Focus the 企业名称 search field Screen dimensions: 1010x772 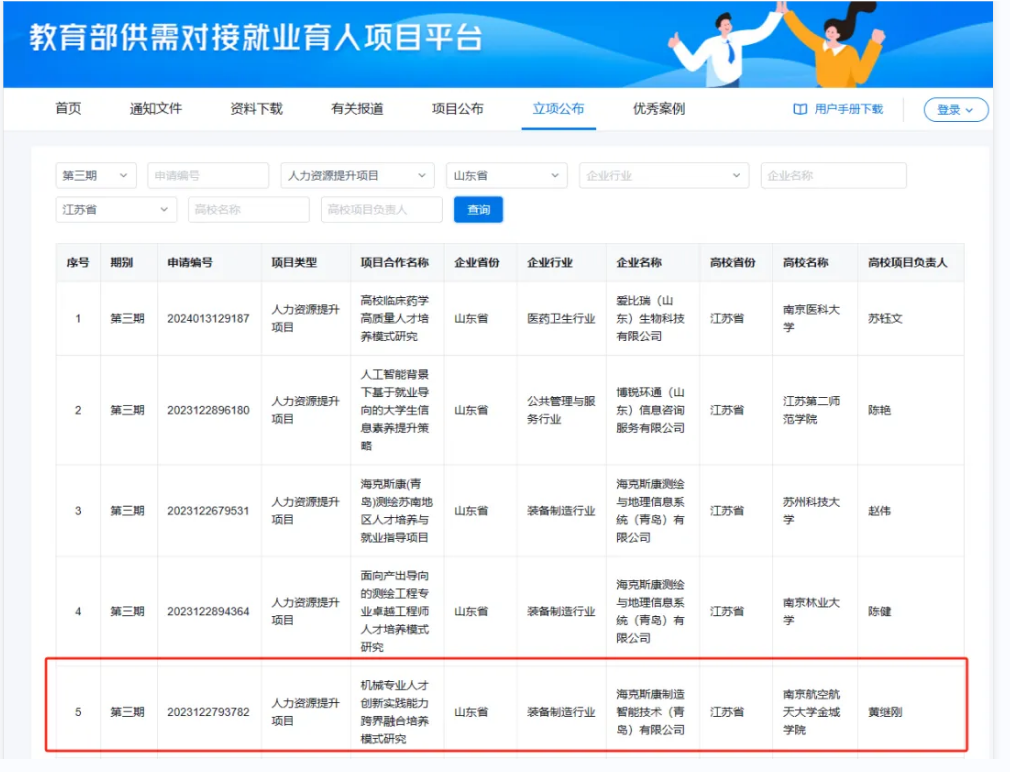point(833,176)
